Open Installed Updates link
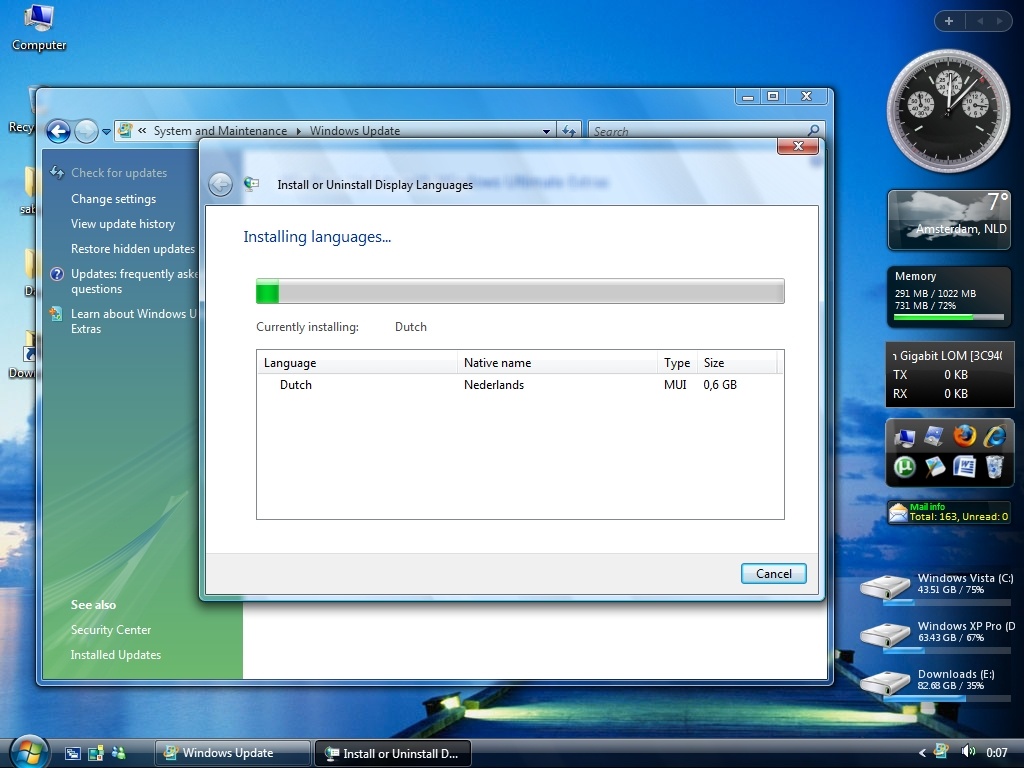Screen dimensions: 1024x768 (x=116, y=654)
